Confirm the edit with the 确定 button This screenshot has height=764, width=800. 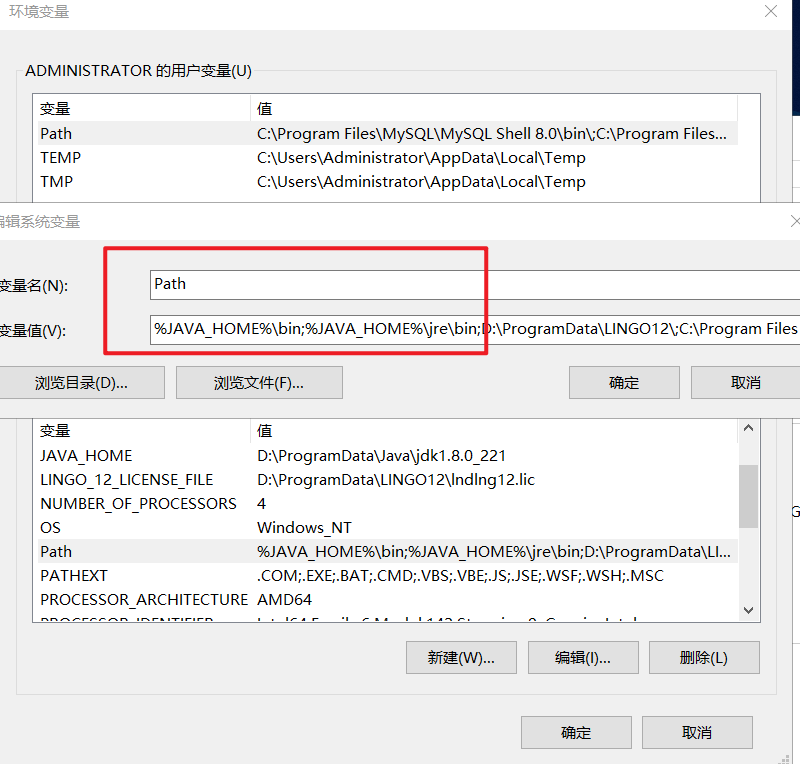(624, 382)
